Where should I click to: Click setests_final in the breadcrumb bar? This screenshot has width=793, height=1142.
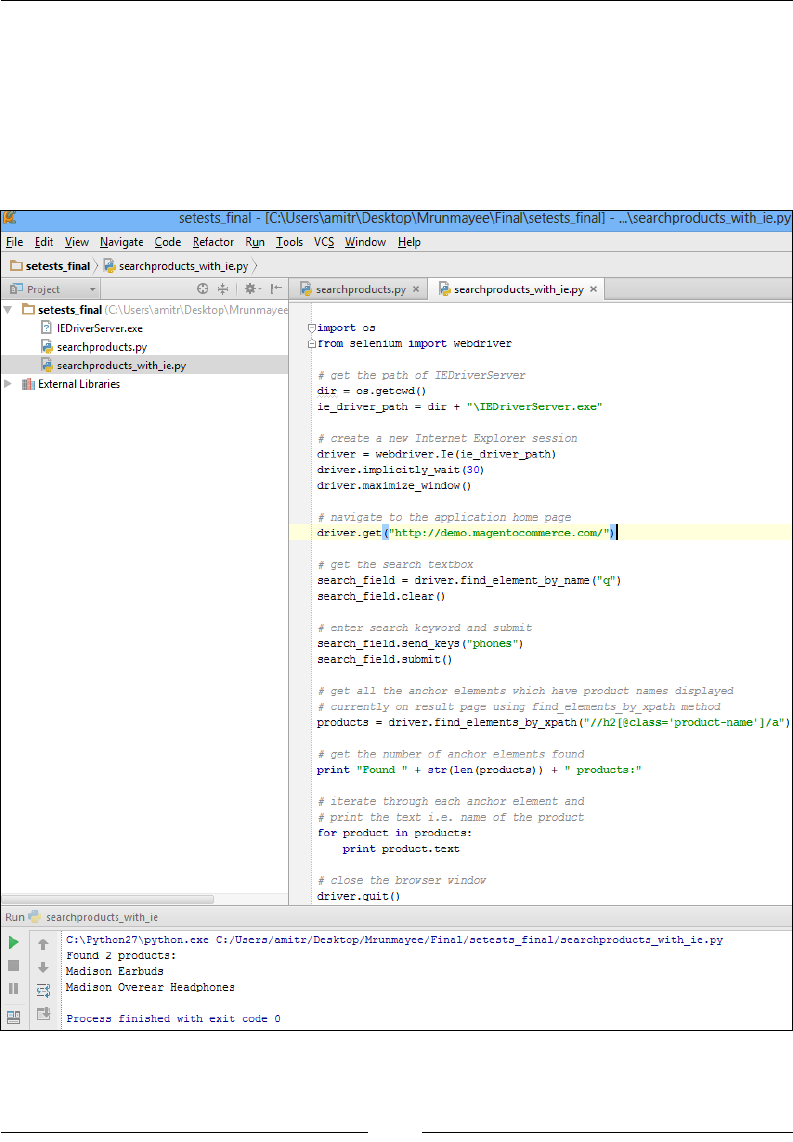click(55, 266)
